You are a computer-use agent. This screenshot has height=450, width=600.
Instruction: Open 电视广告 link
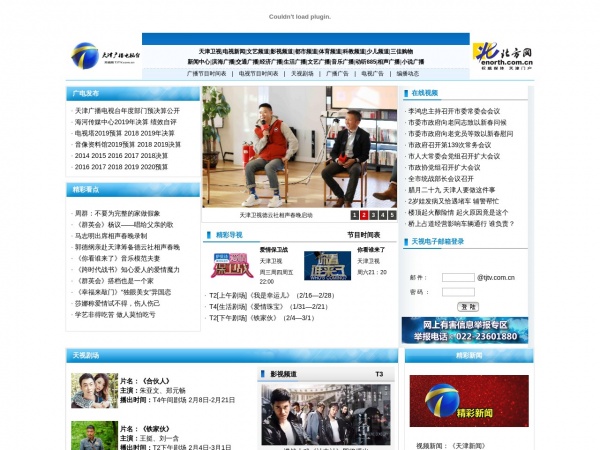(x=372, y=73)
